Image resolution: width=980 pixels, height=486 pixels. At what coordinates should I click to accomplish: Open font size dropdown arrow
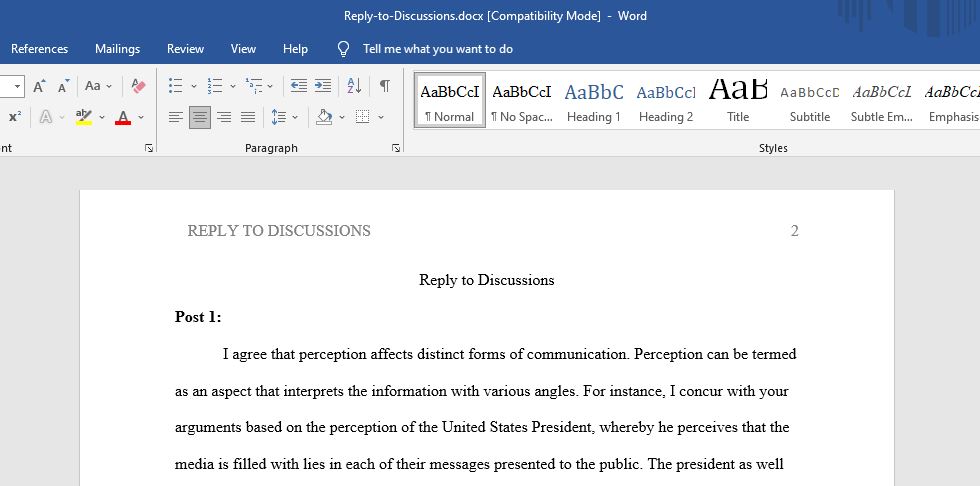click(x=17, y=86)
